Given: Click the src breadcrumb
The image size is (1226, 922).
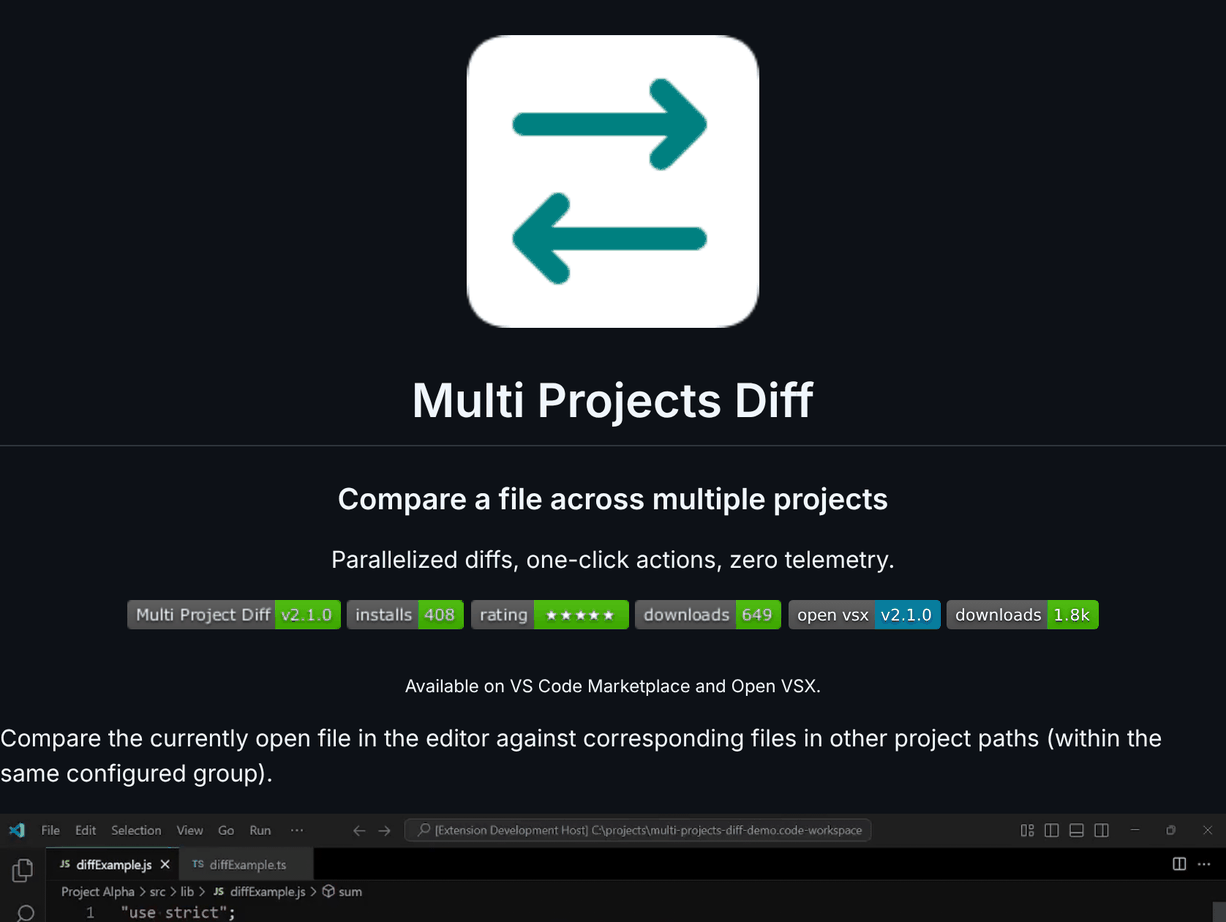Looking at the screenshot, I should click(x=158, y=891).
